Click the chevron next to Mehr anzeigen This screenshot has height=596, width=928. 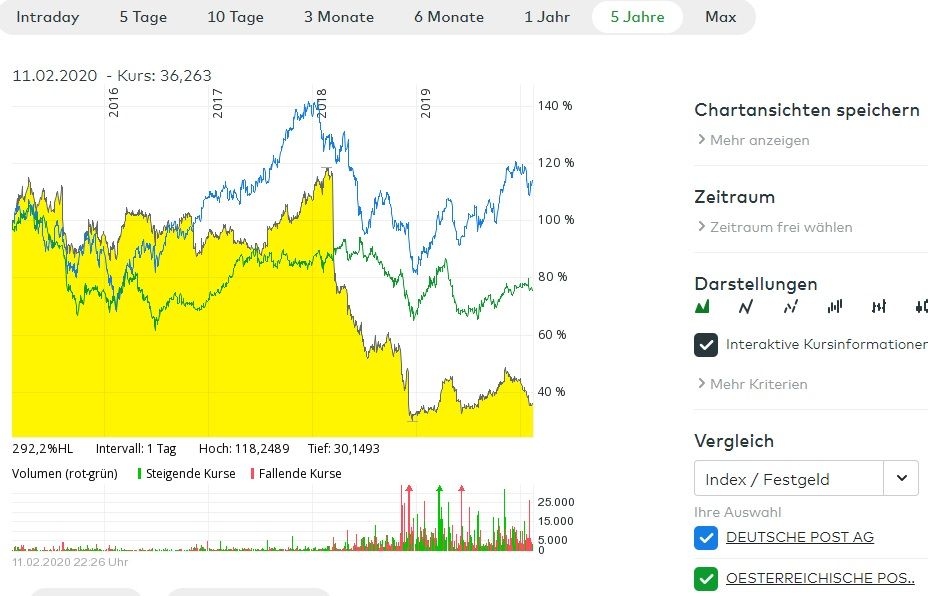pyautogui.click(x=701, y=140)
